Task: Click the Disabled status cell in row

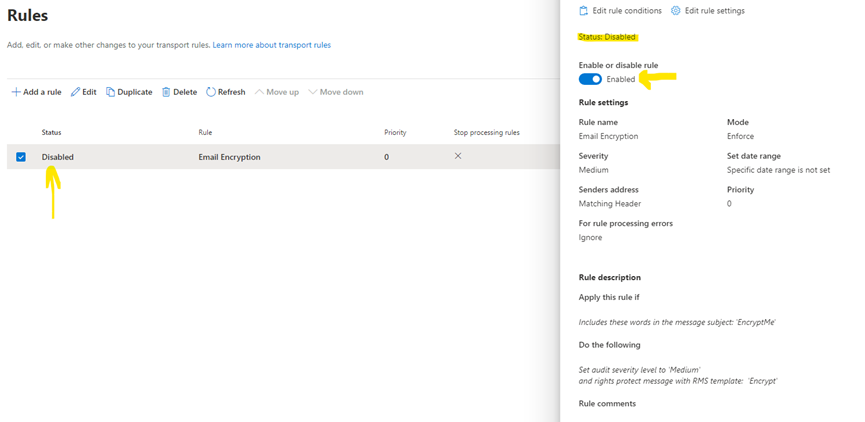Action: click(58, 157)
